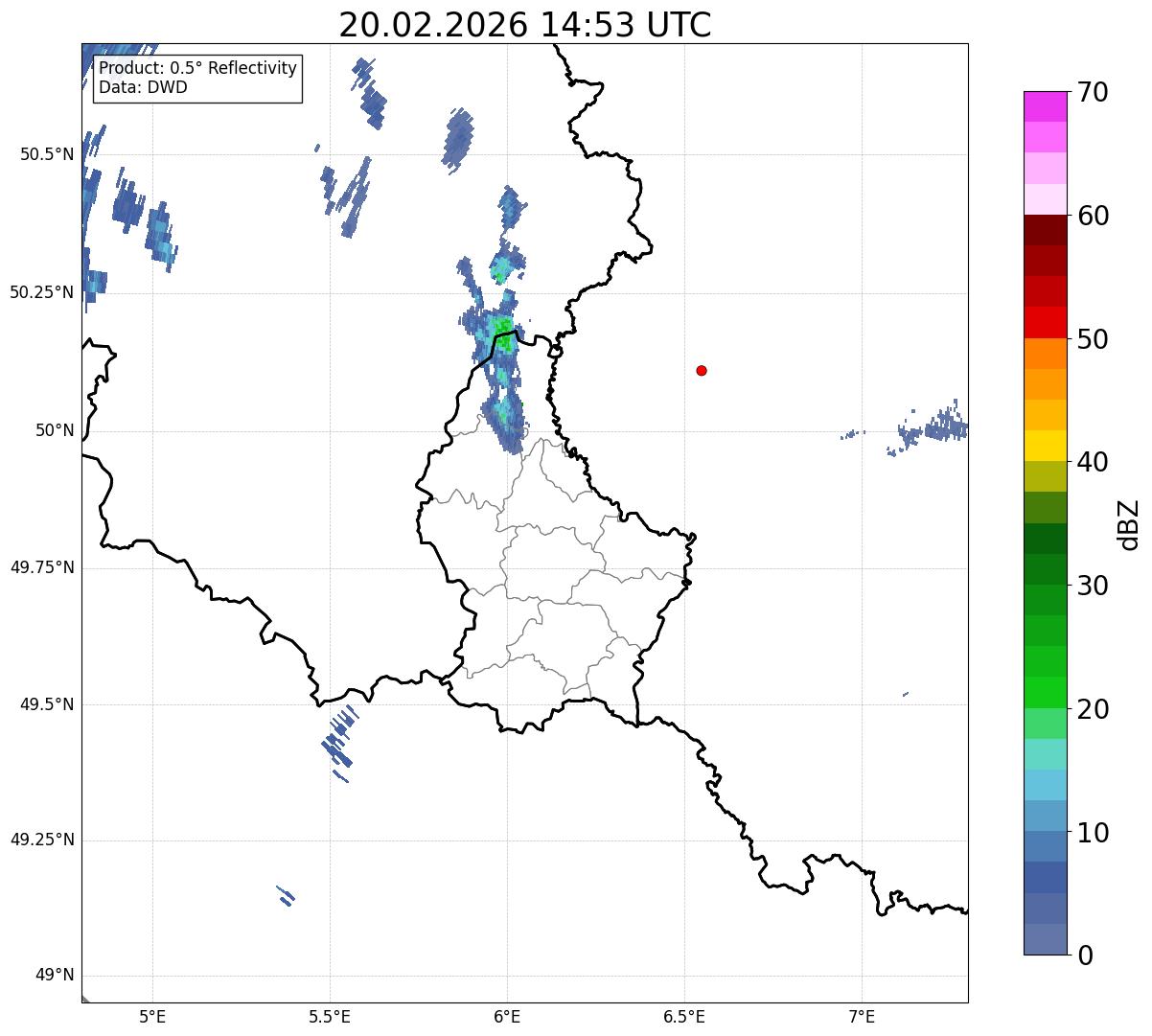Click the 30 tick on colorbar
Viewport: 1152px width, 1036px height.
coord(1093,586)
